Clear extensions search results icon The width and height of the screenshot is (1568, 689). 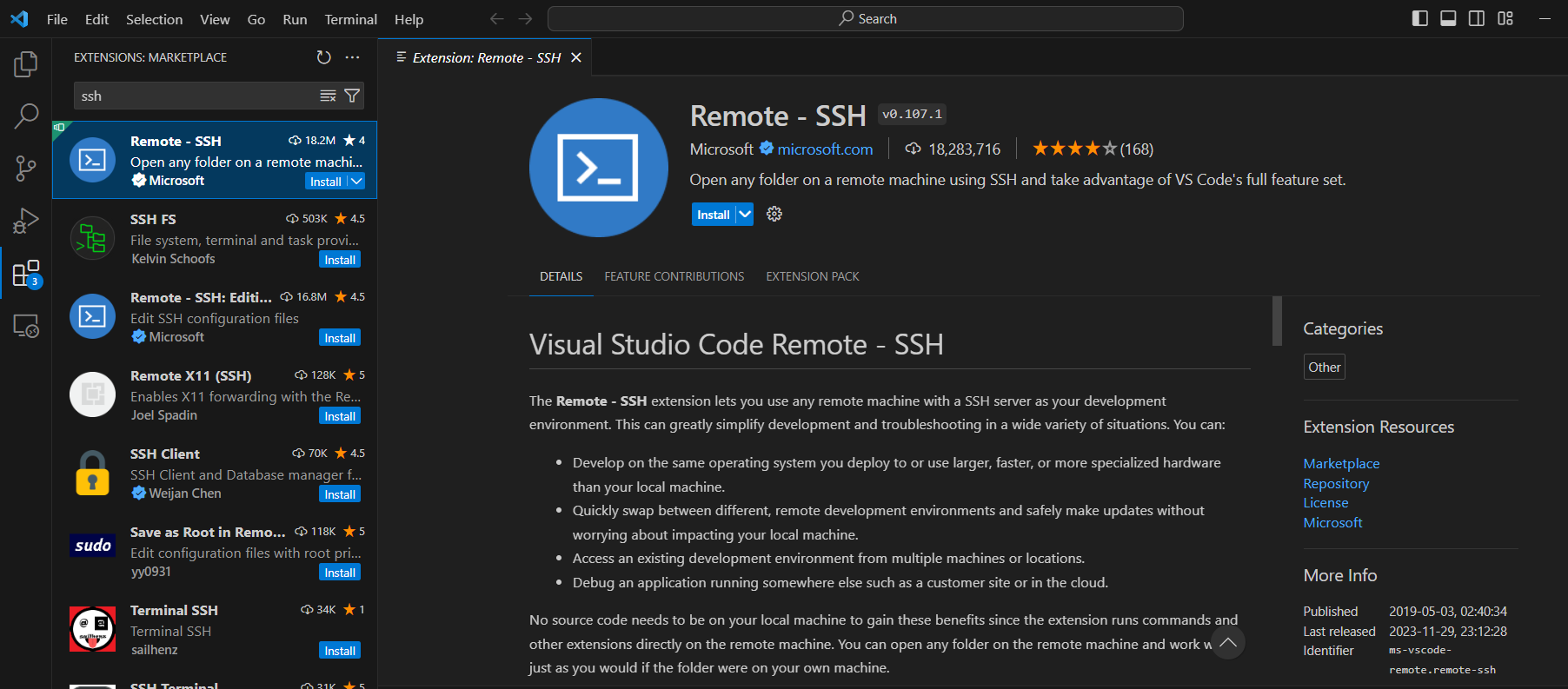(328, 96)
